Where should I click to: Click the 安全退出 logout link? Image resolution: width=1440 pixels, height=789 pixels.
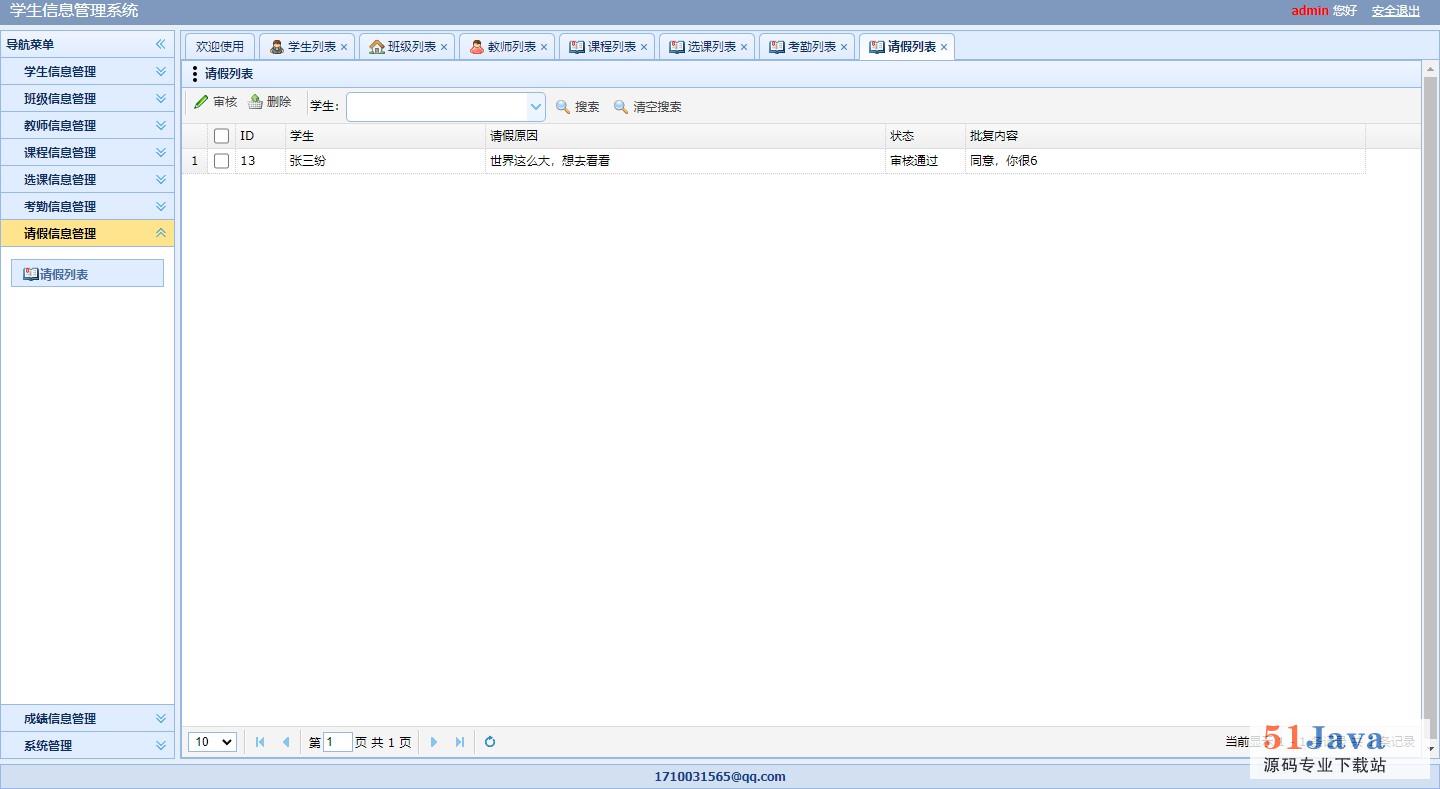point(1396,11)
